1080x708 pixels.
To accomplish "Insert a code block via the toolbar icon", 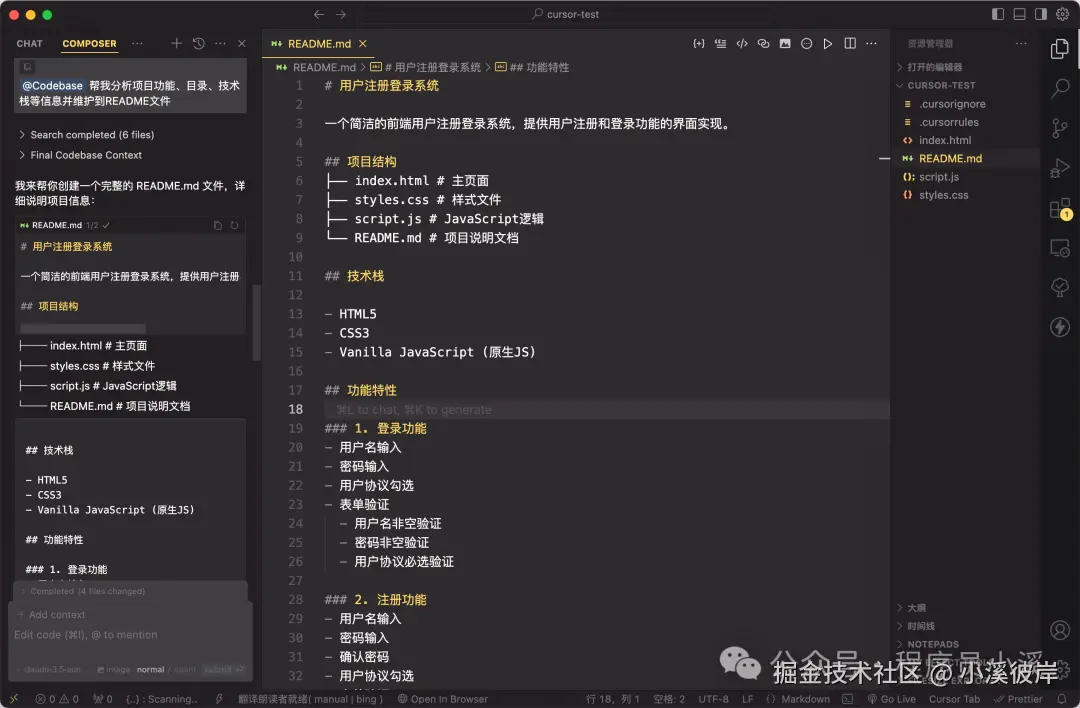I will 742,44.
